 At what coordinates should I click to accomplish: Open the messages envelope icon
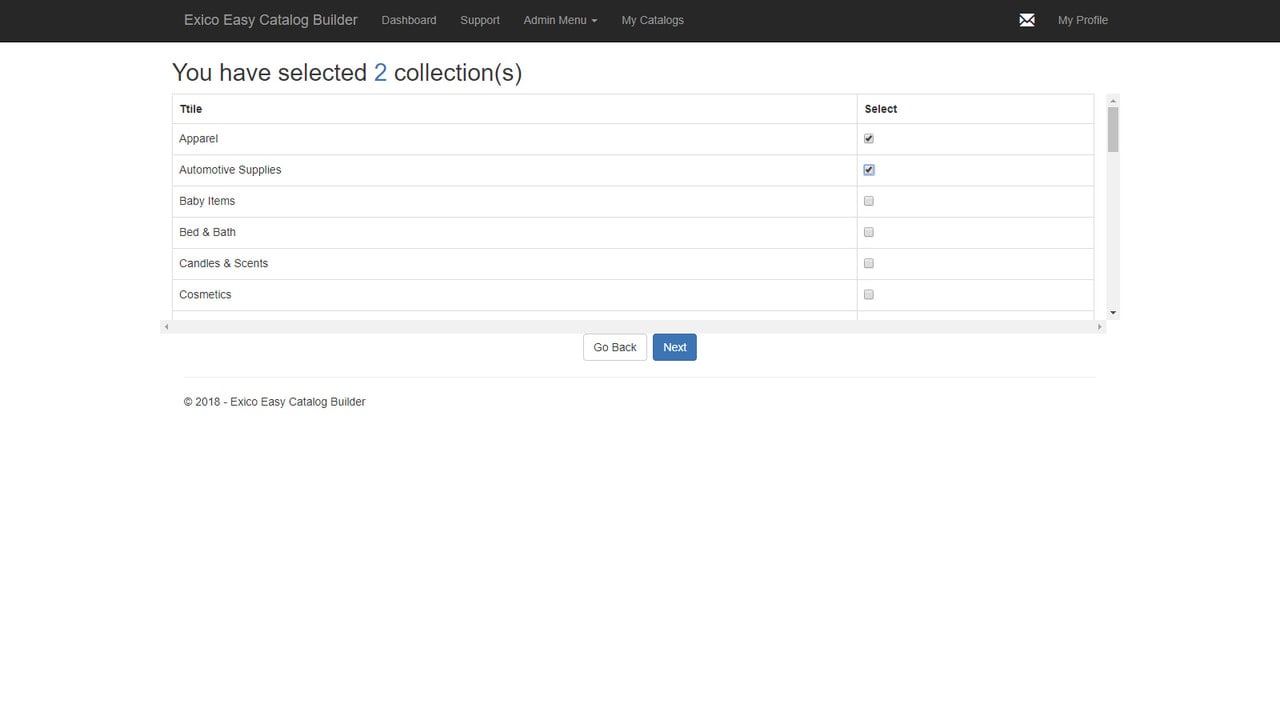1027,20
